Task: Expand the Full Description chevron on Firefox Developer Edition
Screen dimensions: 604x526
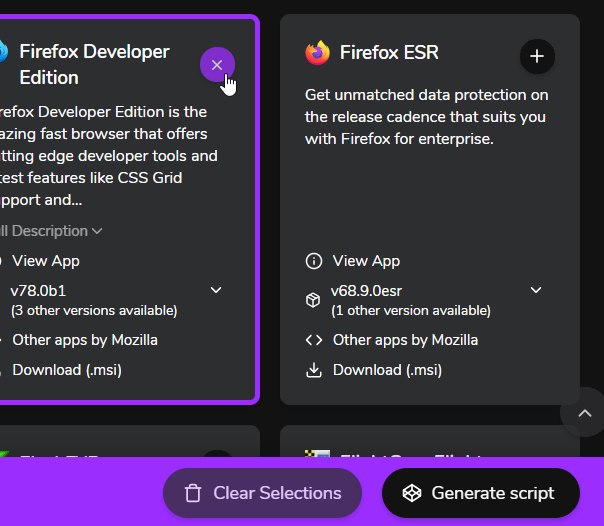Action: 97,231
